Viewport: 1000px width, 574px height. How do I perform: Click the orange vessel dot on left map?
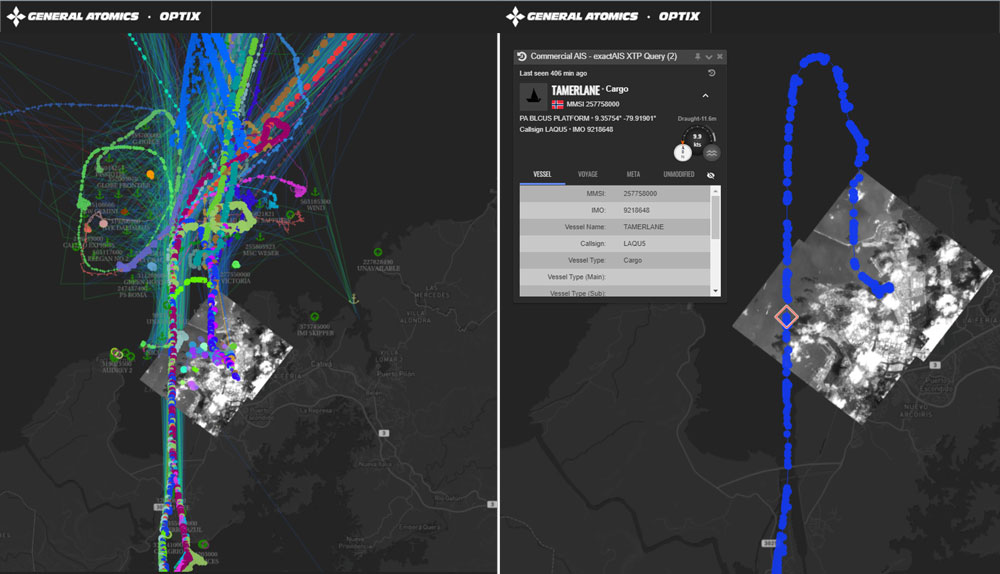151,174
